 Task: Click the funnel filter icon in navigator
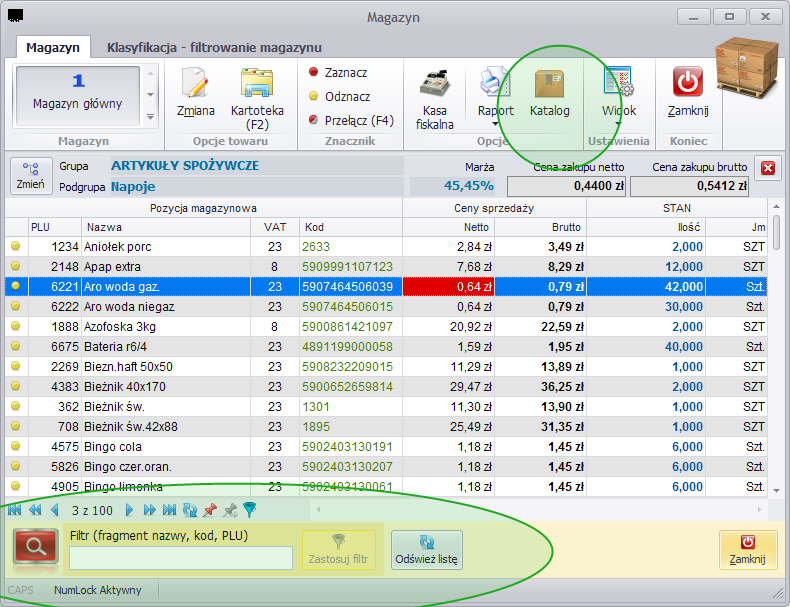pos(250,510)
